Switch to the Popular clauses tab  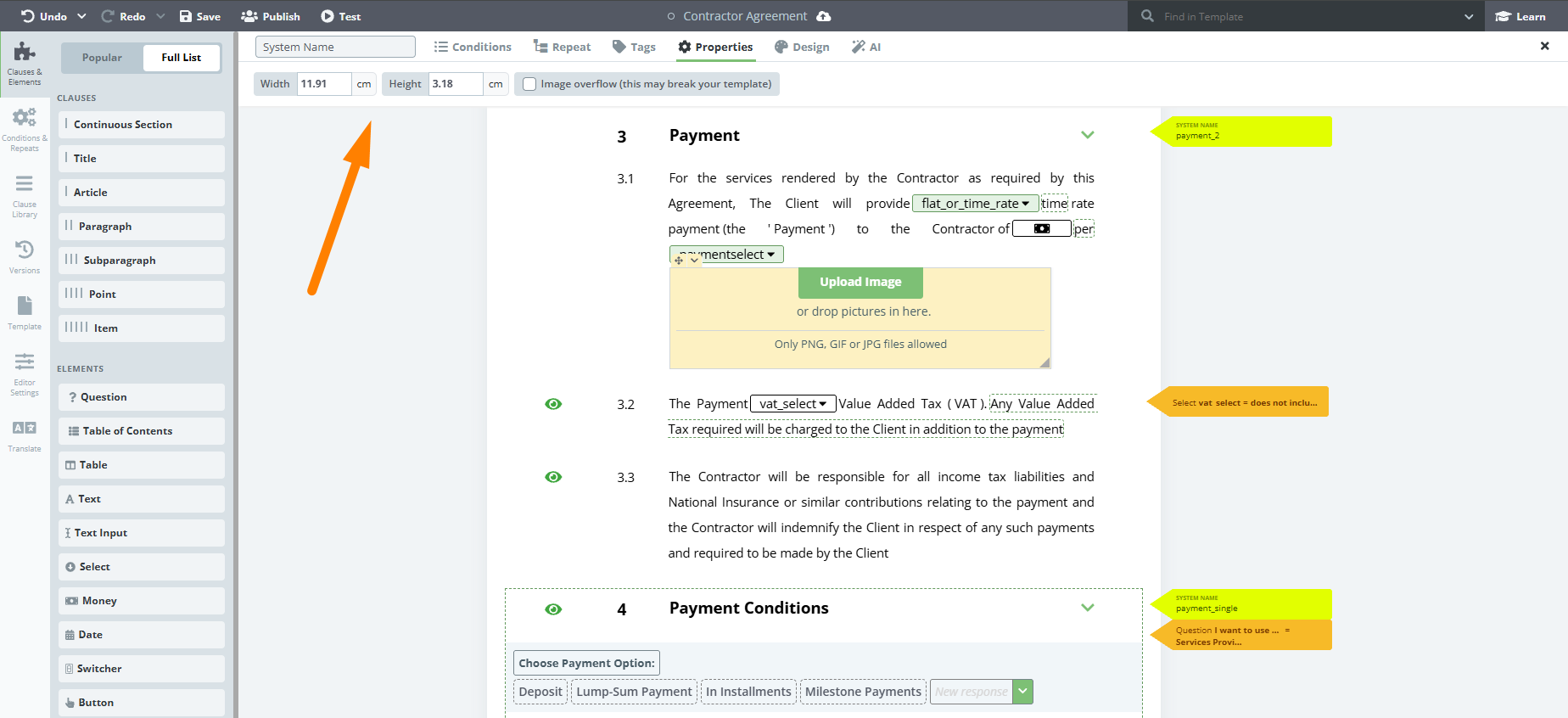(x=102, y=58)
